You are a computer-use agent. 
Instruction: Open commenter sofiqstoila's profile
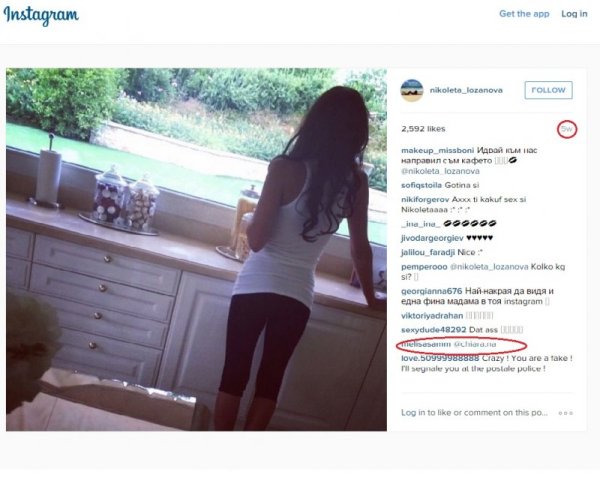(x=421, y=185)
